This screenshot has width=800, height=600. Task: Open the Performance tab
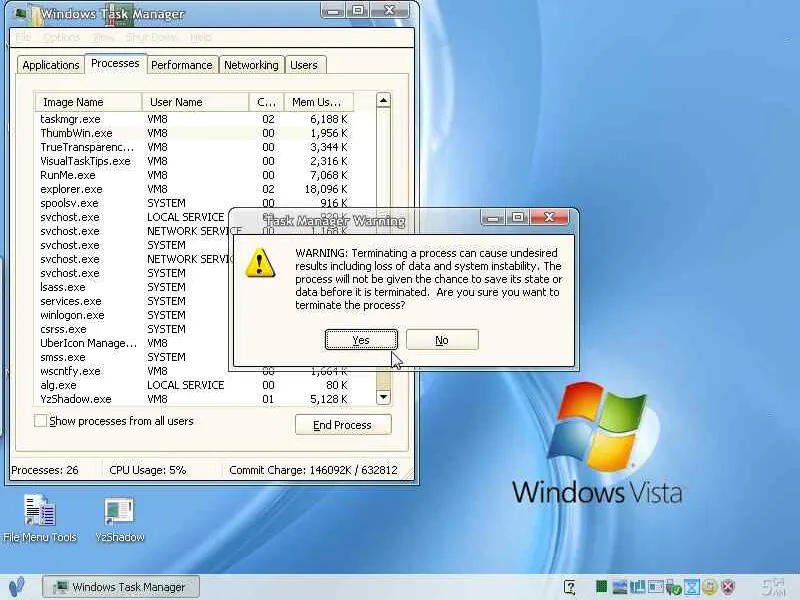click(182, 65)
